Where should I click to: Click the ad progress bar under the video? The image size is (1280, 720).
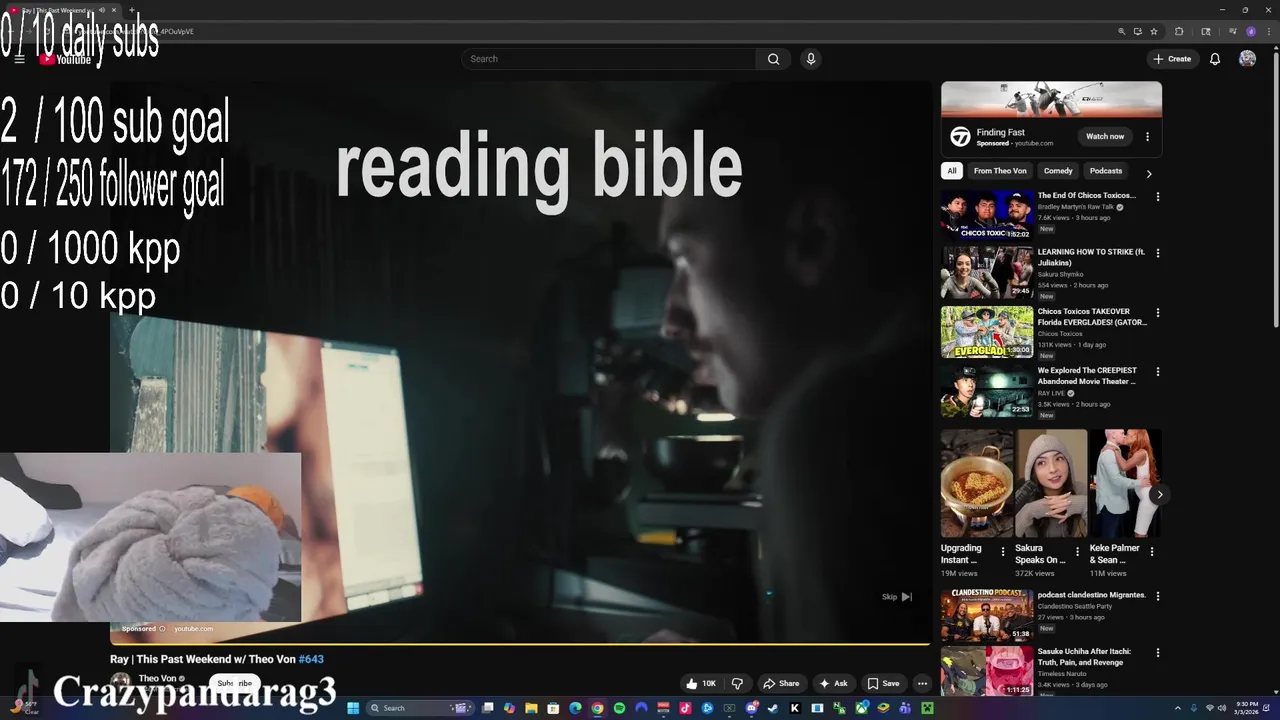(x=520, y=644)
